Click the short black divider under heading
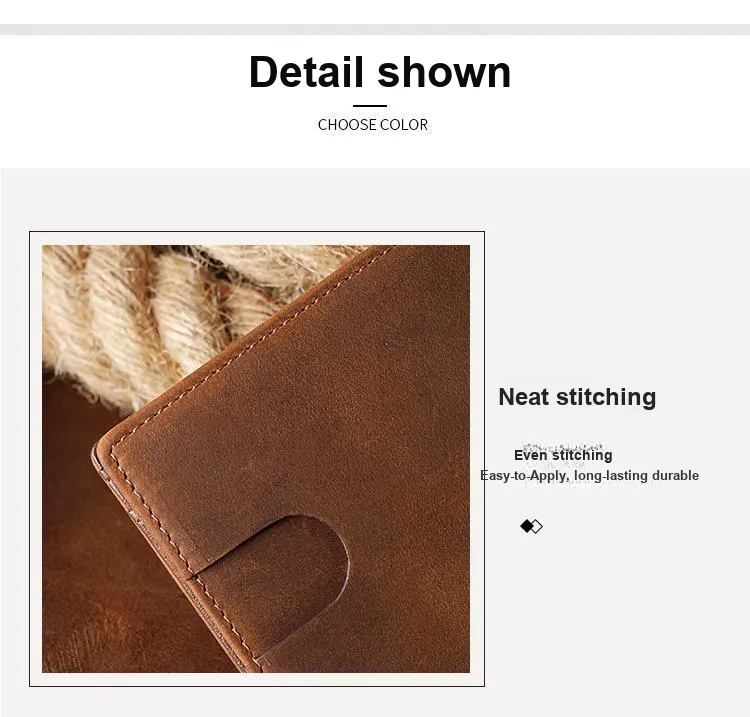 (x=370, y=106)
